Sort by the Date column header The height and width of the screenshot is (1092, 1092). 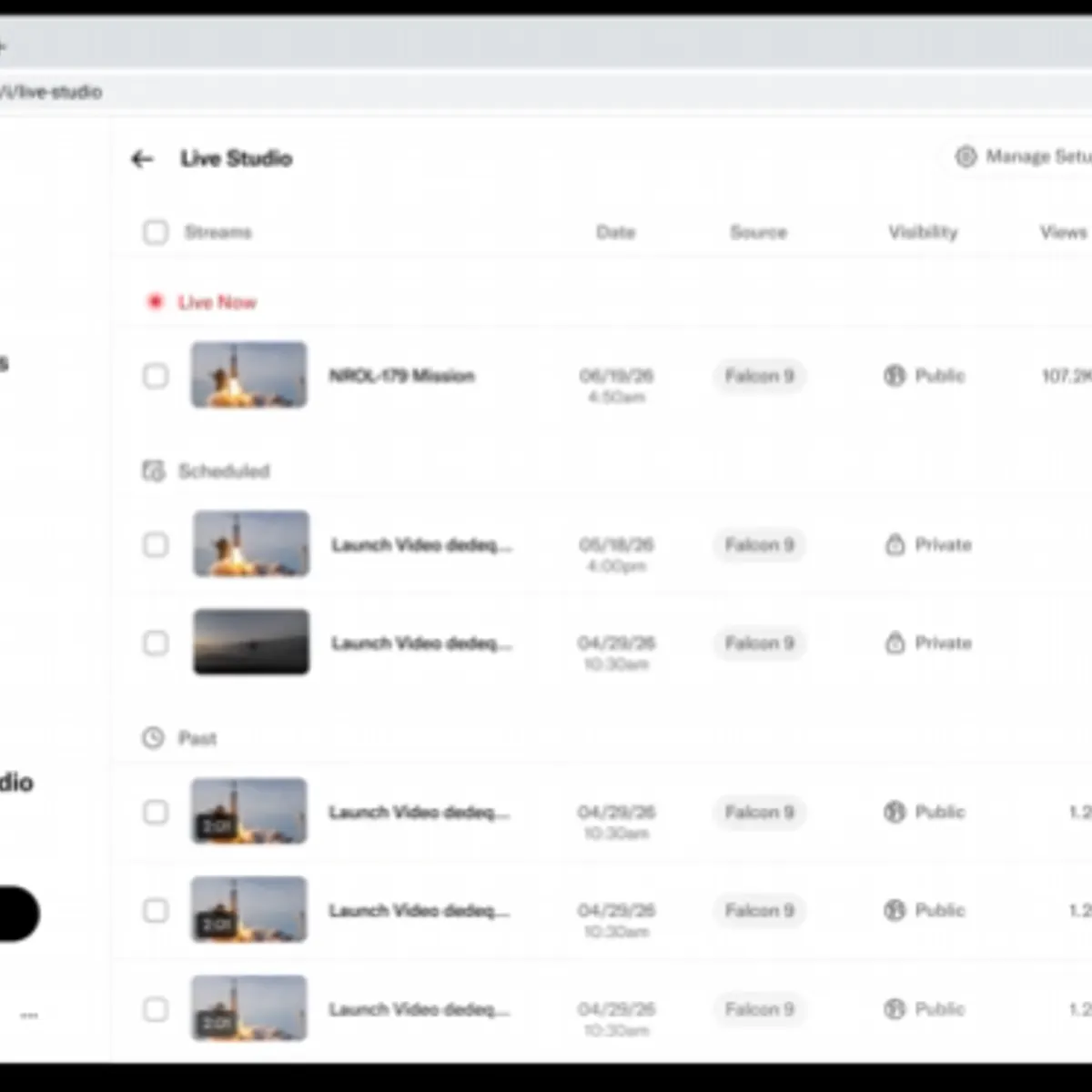point(615,232)
